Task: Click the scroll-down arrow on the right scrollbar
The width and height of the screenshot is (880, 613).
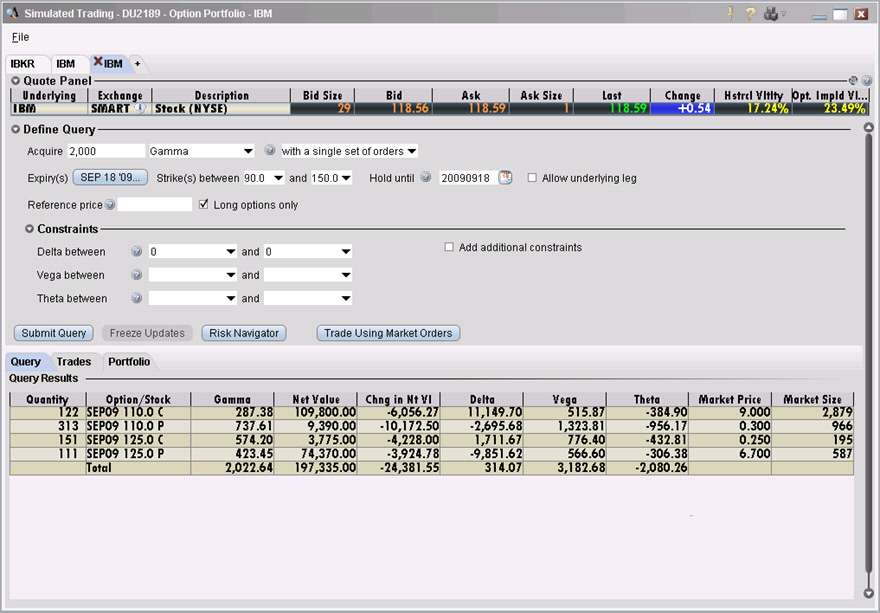Action: click(x=869, y=593)
